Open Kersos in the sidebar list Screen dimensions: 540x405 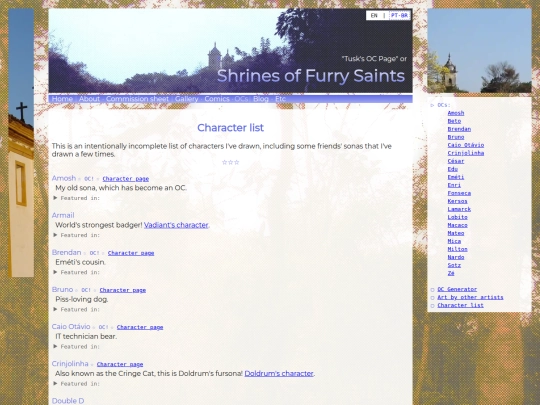[x=457, y=201]
